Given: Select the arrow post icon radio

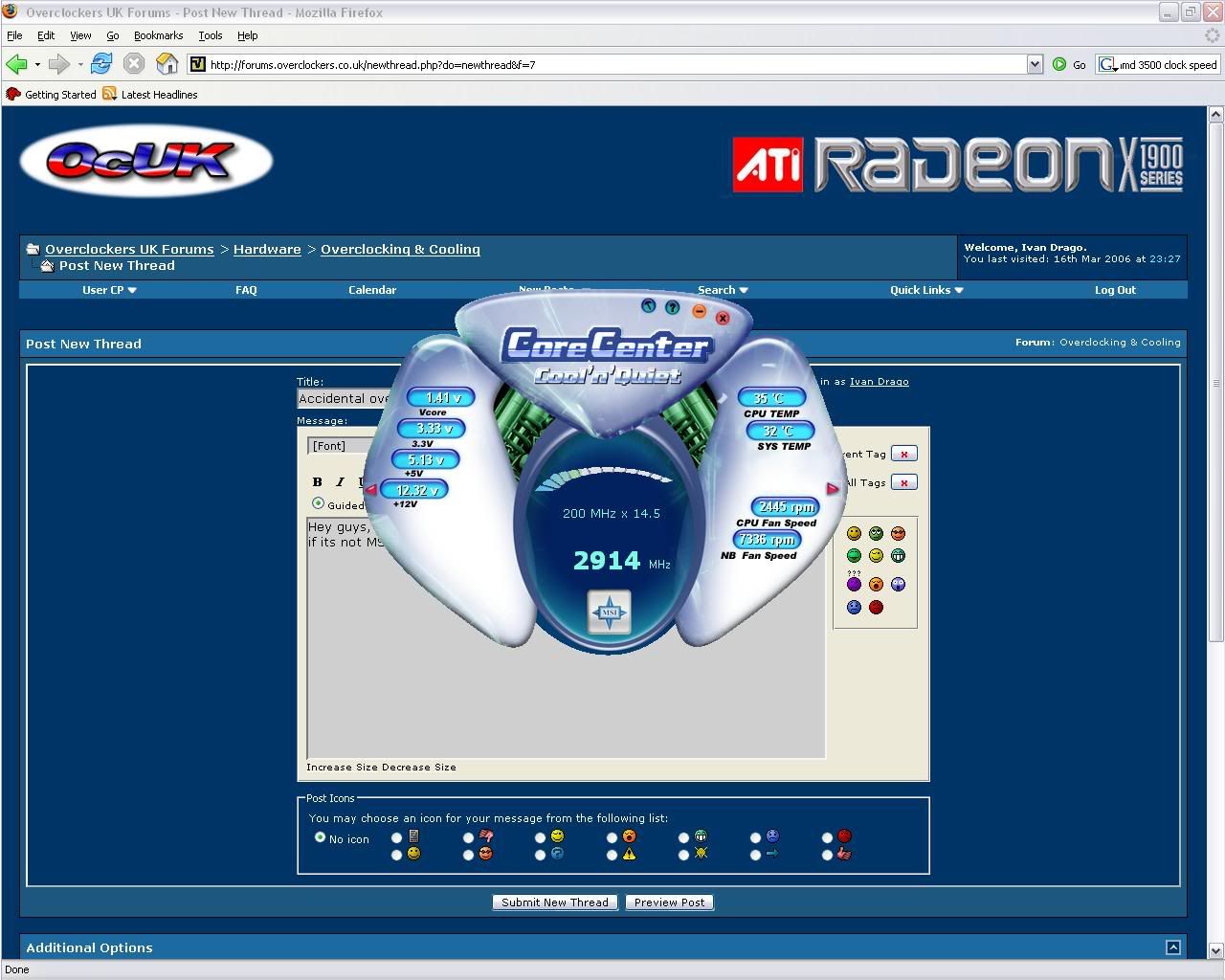Looking at the screenshot, I should point(755,855).
